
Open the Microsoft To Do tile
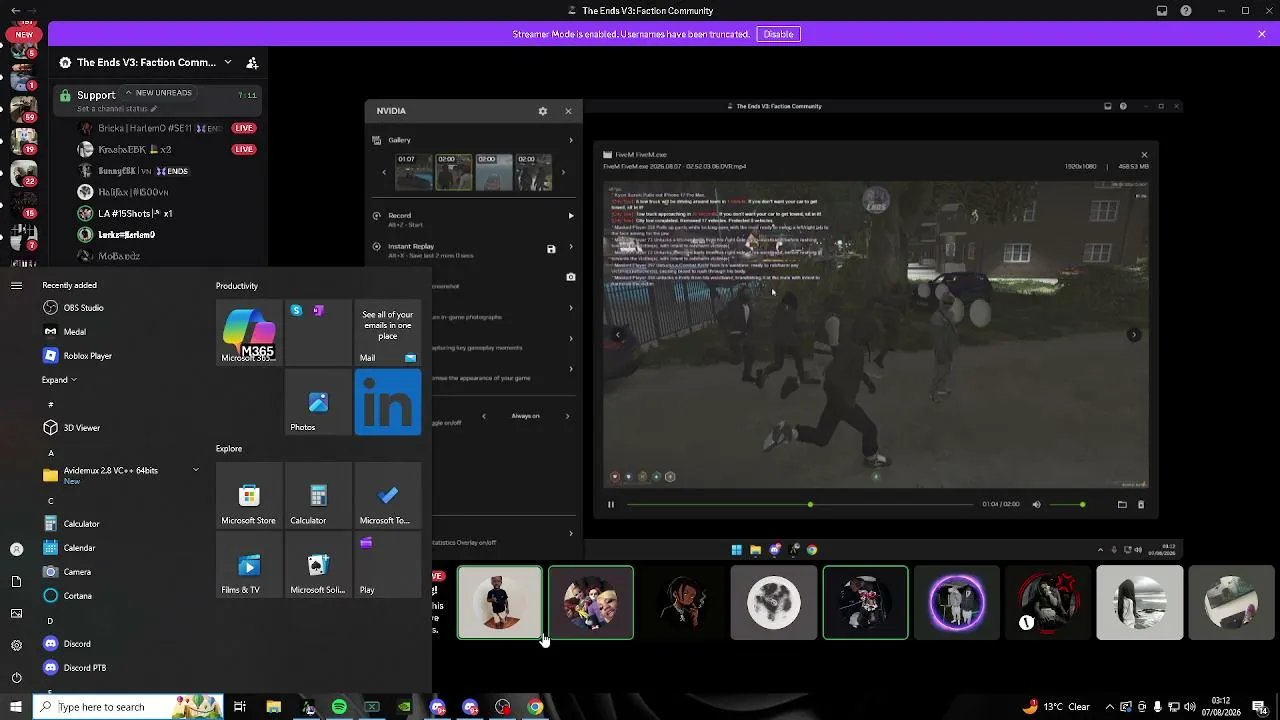[388, 496]
